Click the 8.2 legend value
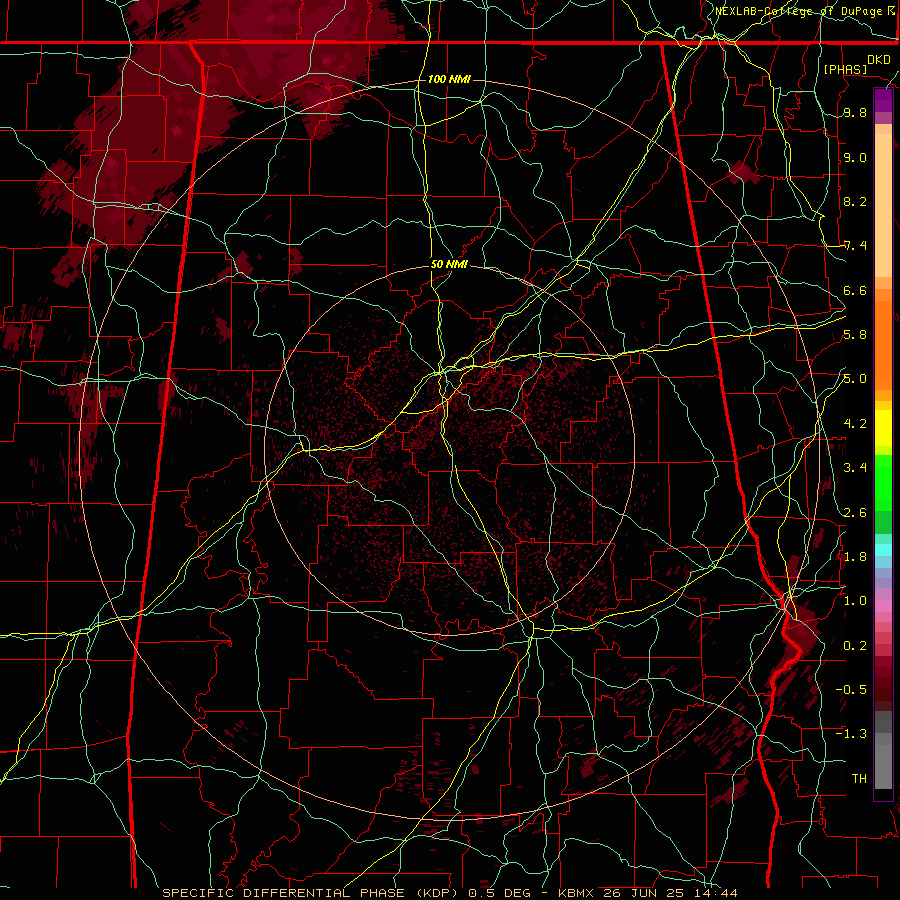900x900 pixels. [855, 201]
